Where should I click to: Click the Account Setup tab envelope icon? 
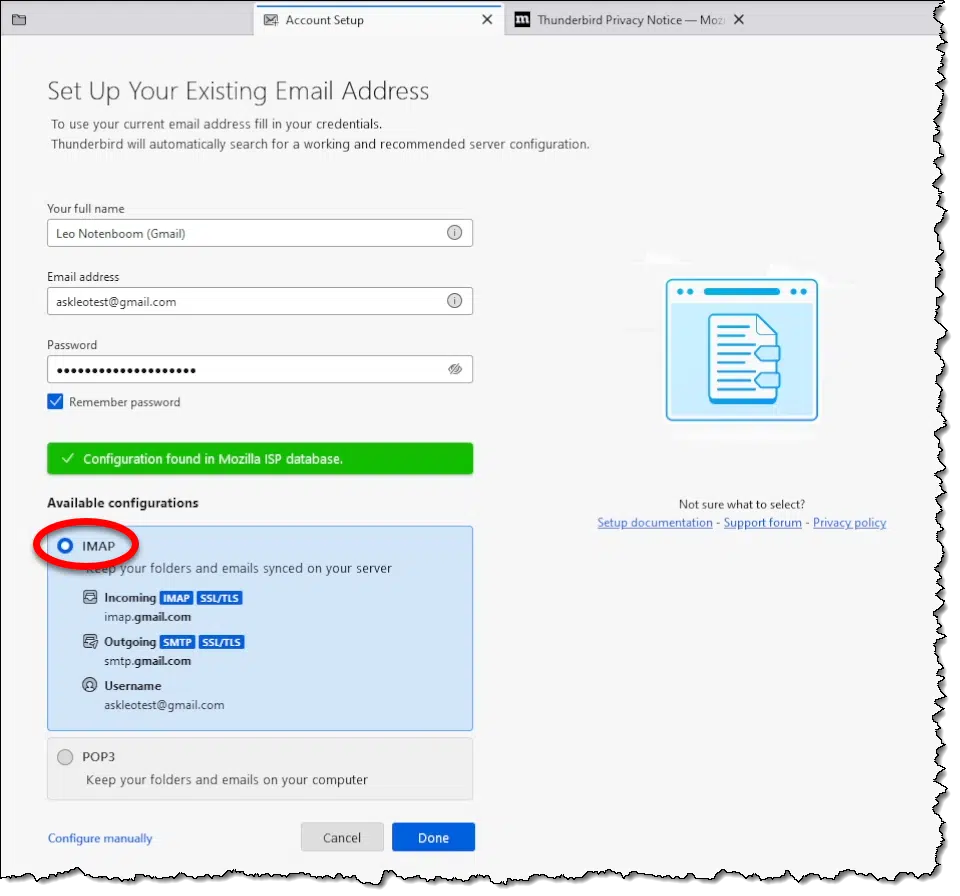coord(271,20)
